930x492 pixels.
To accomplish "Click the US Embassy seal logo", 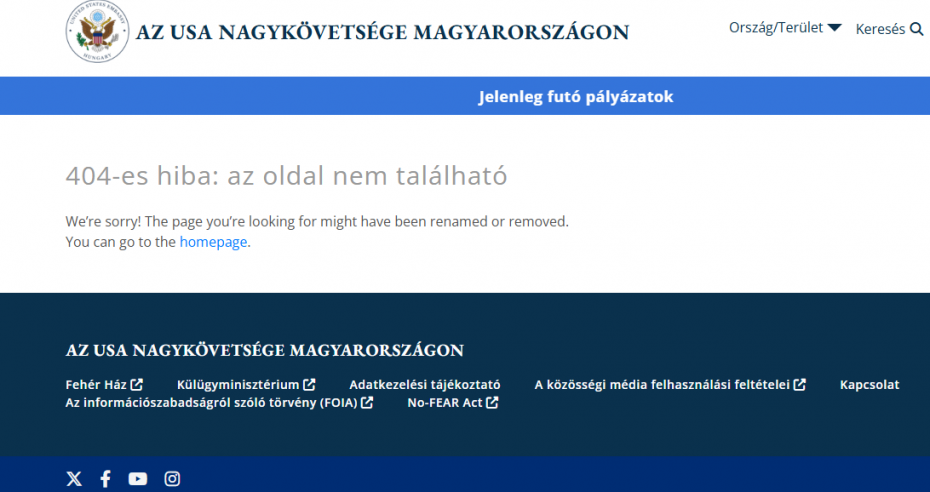I will [96, 33].
